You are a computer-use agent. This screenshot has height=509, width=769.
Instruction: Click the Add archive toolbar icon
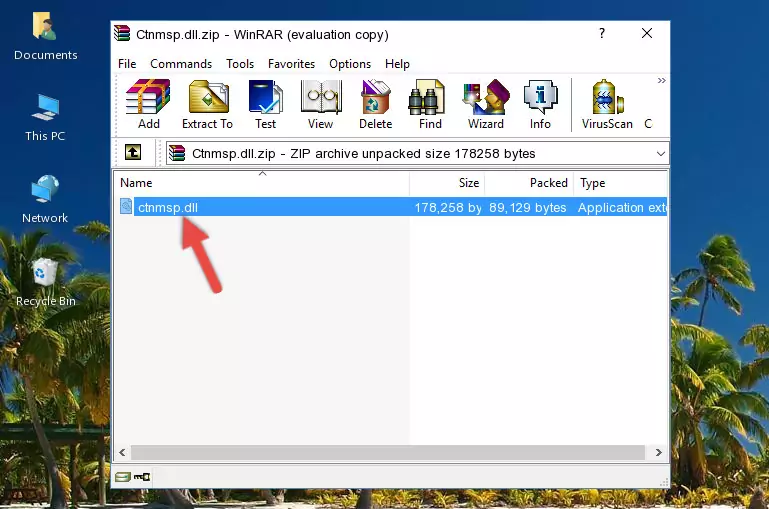click(x=148, y=104)
